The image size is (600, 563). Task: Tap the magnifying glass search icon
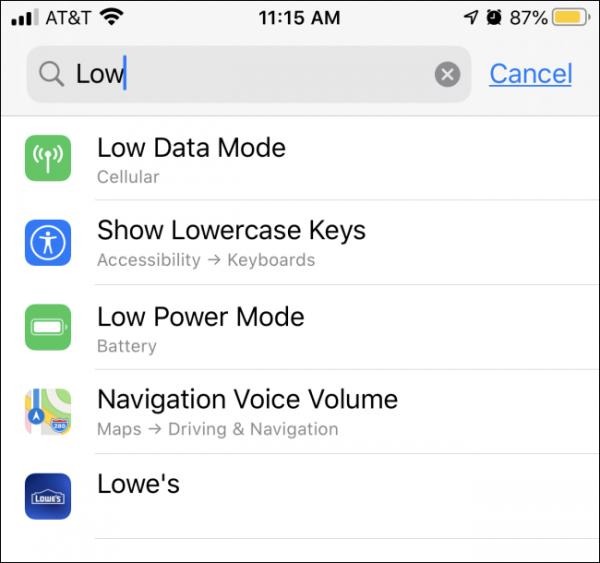(x=51, y=74)
